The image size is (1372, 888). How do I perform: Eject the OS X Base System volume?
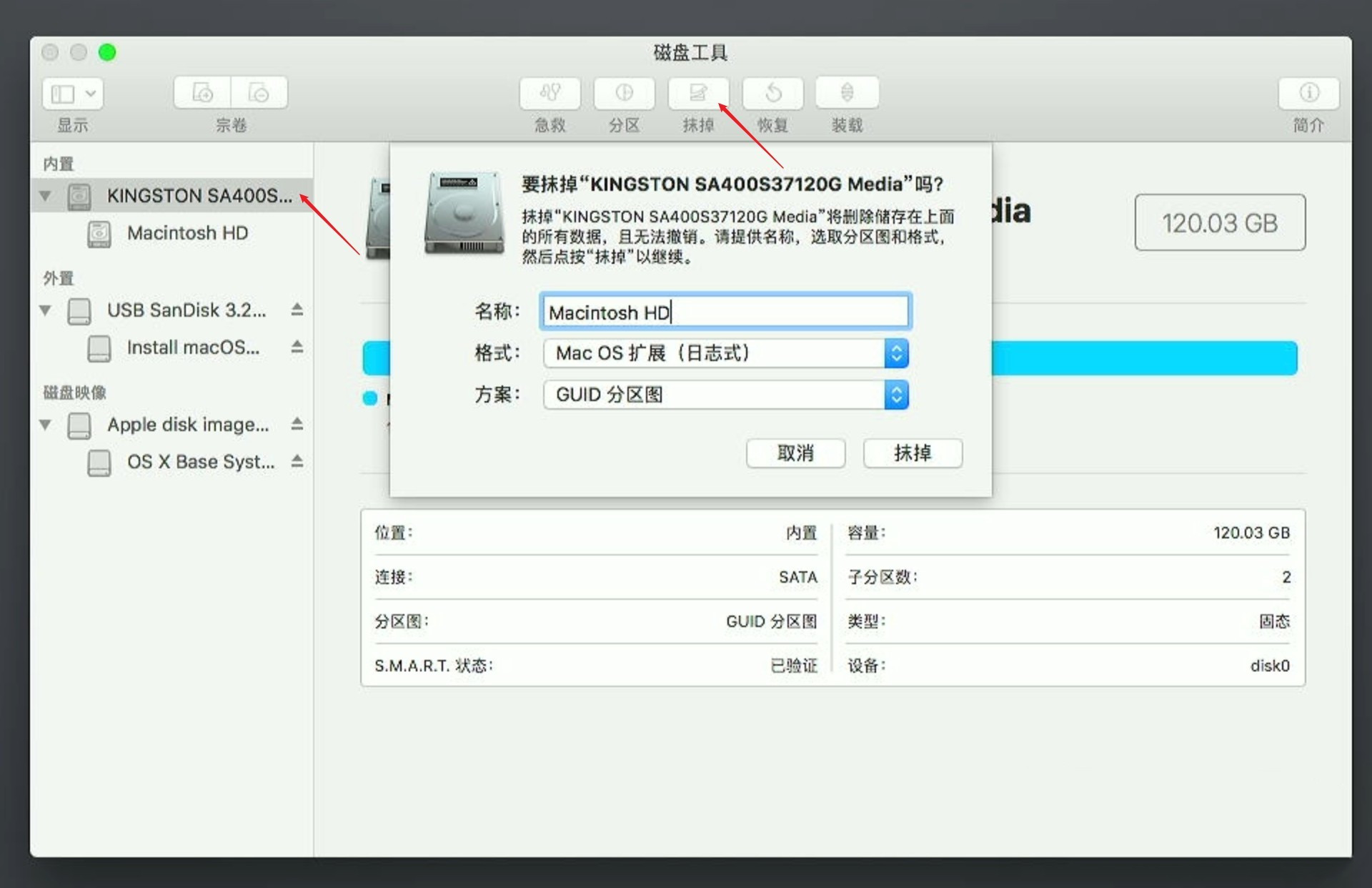point(297,461)
